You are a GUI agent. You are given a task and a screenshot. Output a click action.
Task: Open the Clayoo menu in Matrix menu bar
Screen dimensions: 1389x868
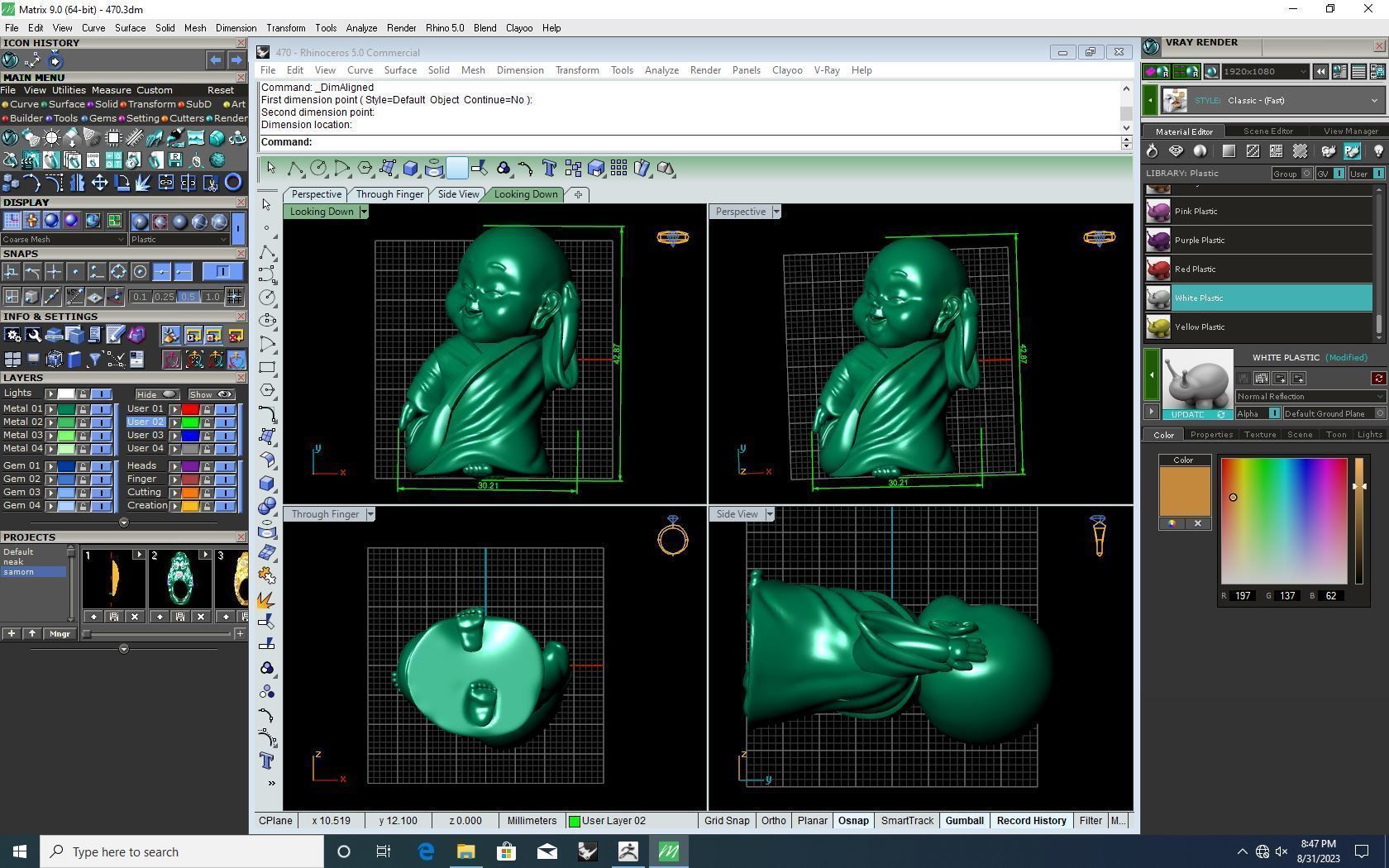(x=519, y=28)
